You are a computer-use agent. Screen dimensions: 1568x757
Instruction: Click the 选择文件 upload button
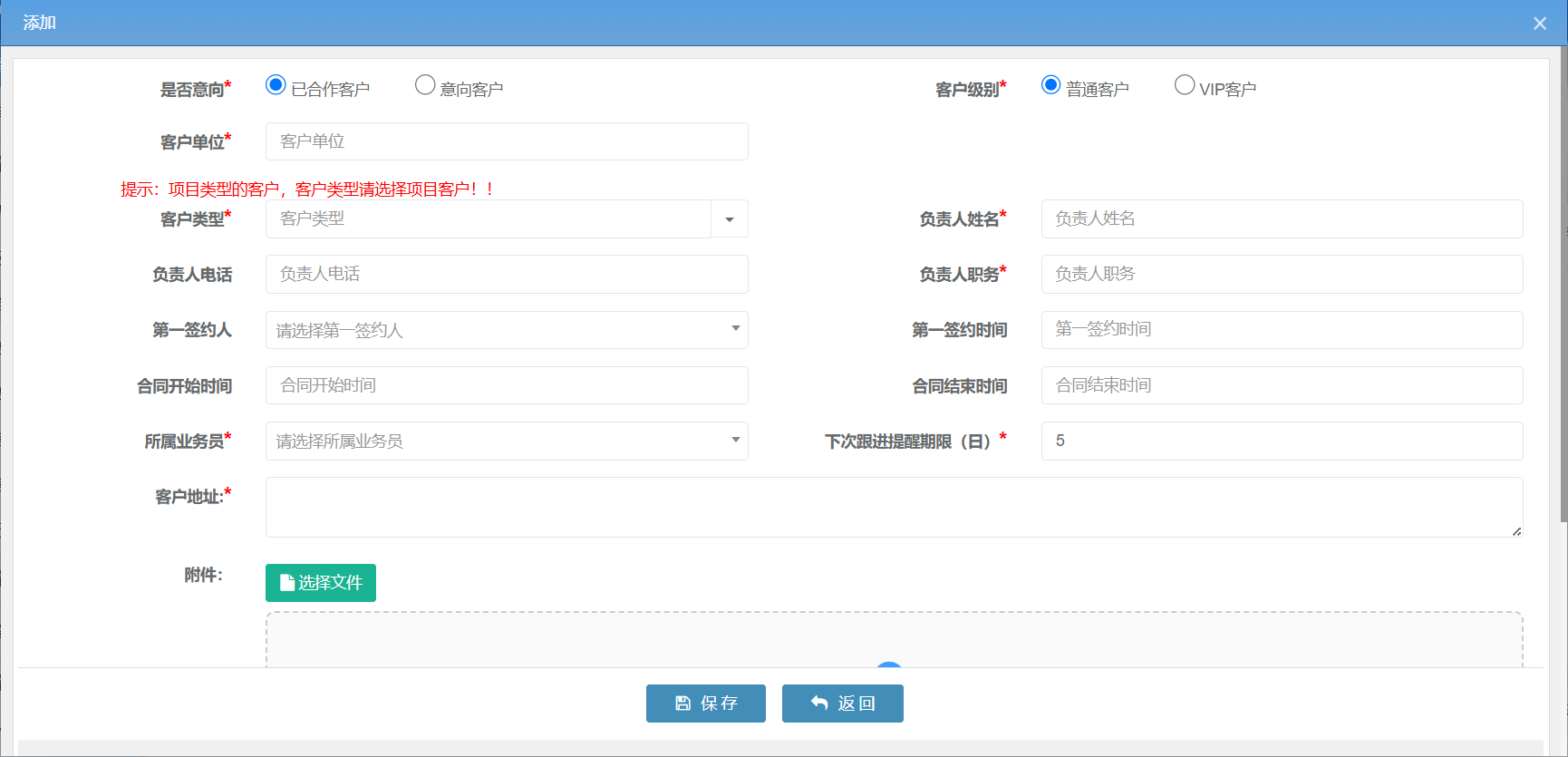pyautogui.click(x=321, y=583)
